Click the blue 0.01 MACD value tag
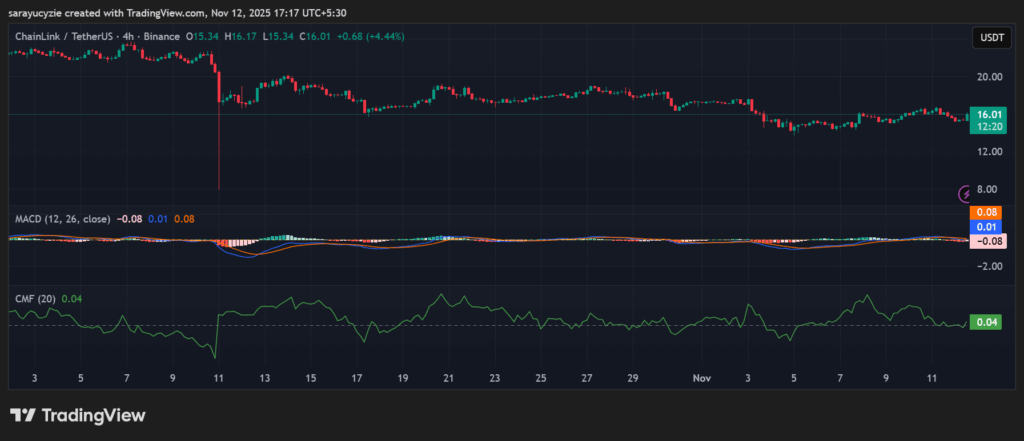The width and height of the screenshot is (1024, 441). [987, 227]
